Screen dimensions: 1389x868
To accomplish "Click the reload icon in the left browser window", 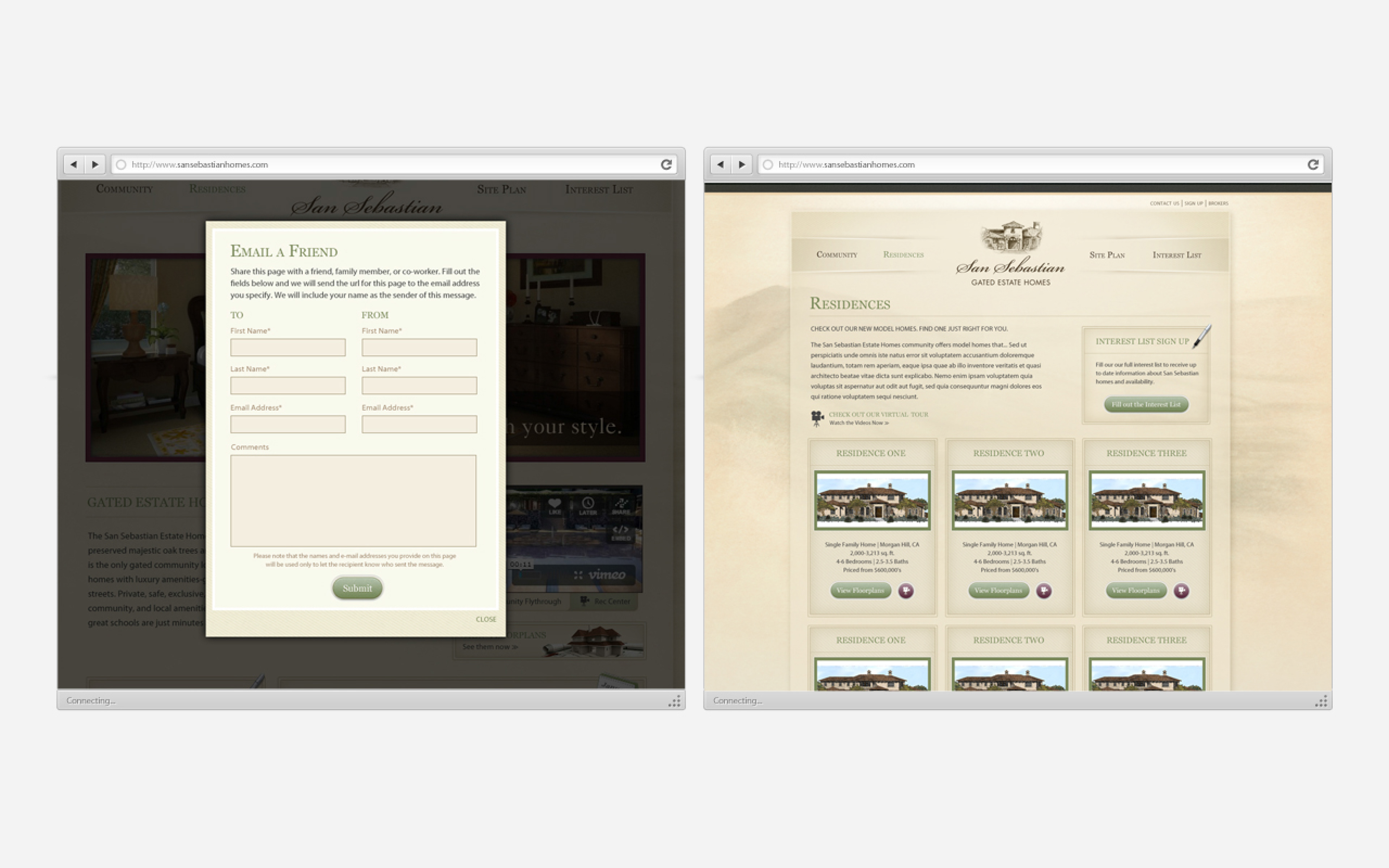I will [666, 165].
